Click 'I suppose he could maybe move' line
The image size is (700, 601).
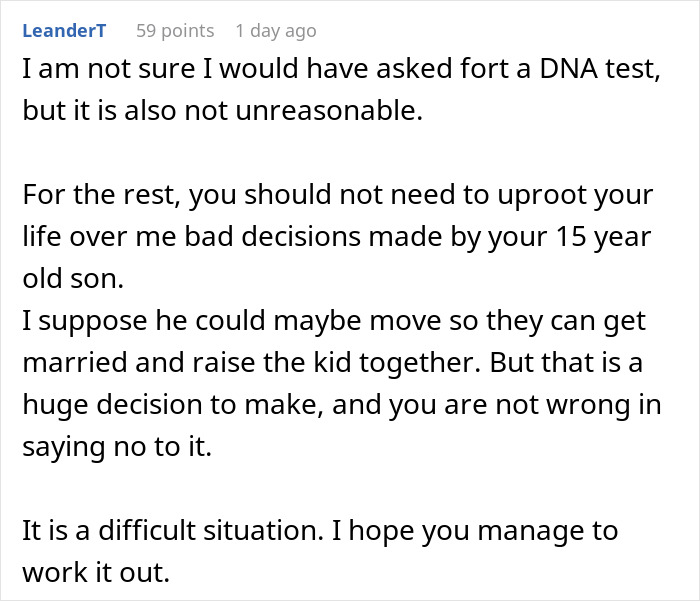332,320
